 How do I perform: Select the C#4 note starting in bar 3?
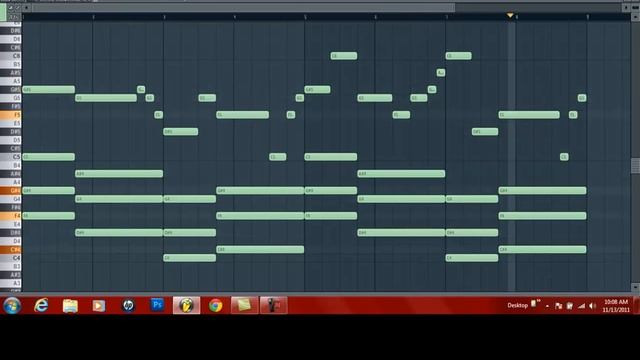(260, 249)
